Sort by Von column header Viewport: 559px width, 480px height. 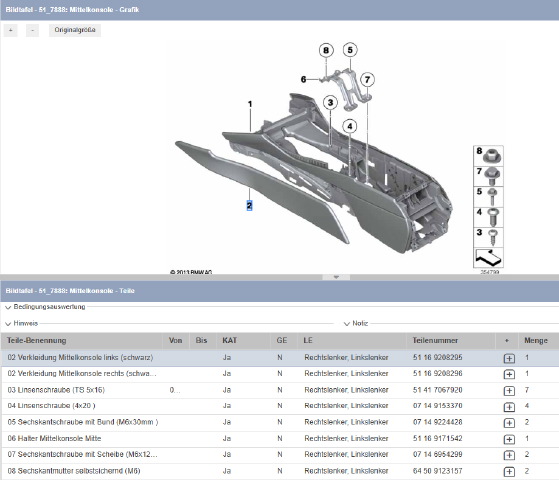coord(176,341)
